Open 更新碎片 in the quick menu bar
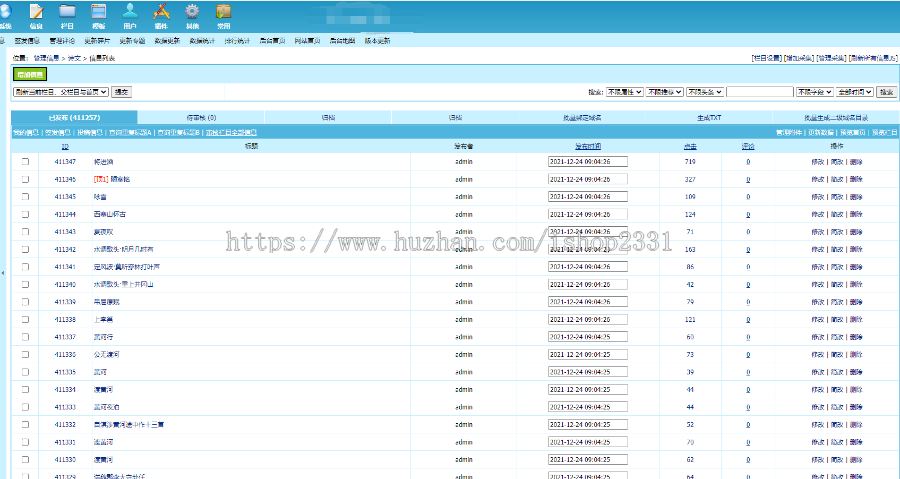 [97, 41]
